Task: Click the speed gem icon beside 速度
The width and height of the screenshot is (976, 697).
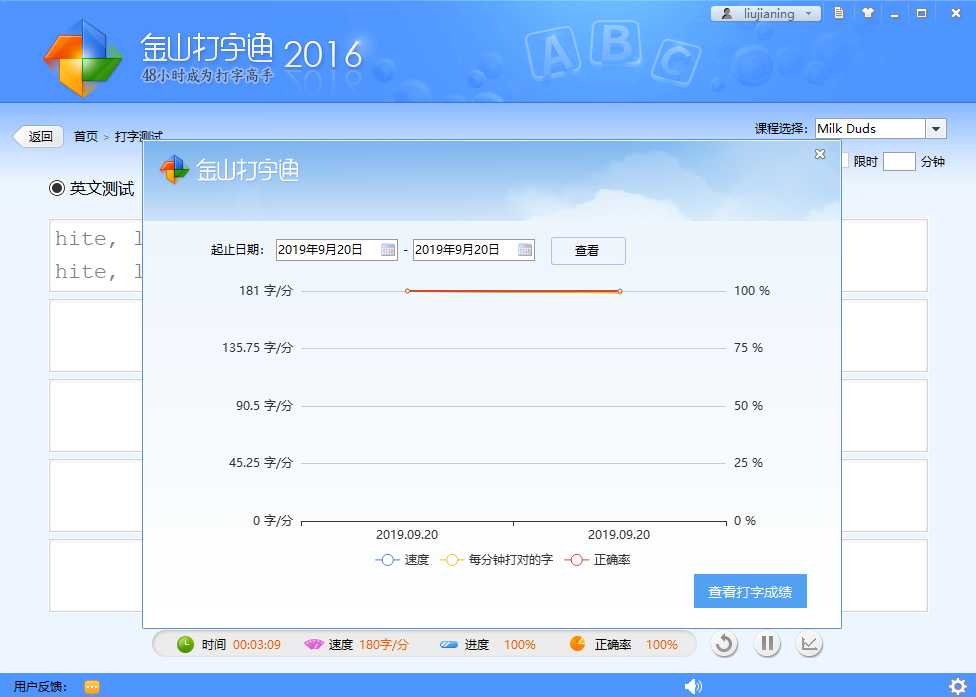Action: tap(314, 645)
